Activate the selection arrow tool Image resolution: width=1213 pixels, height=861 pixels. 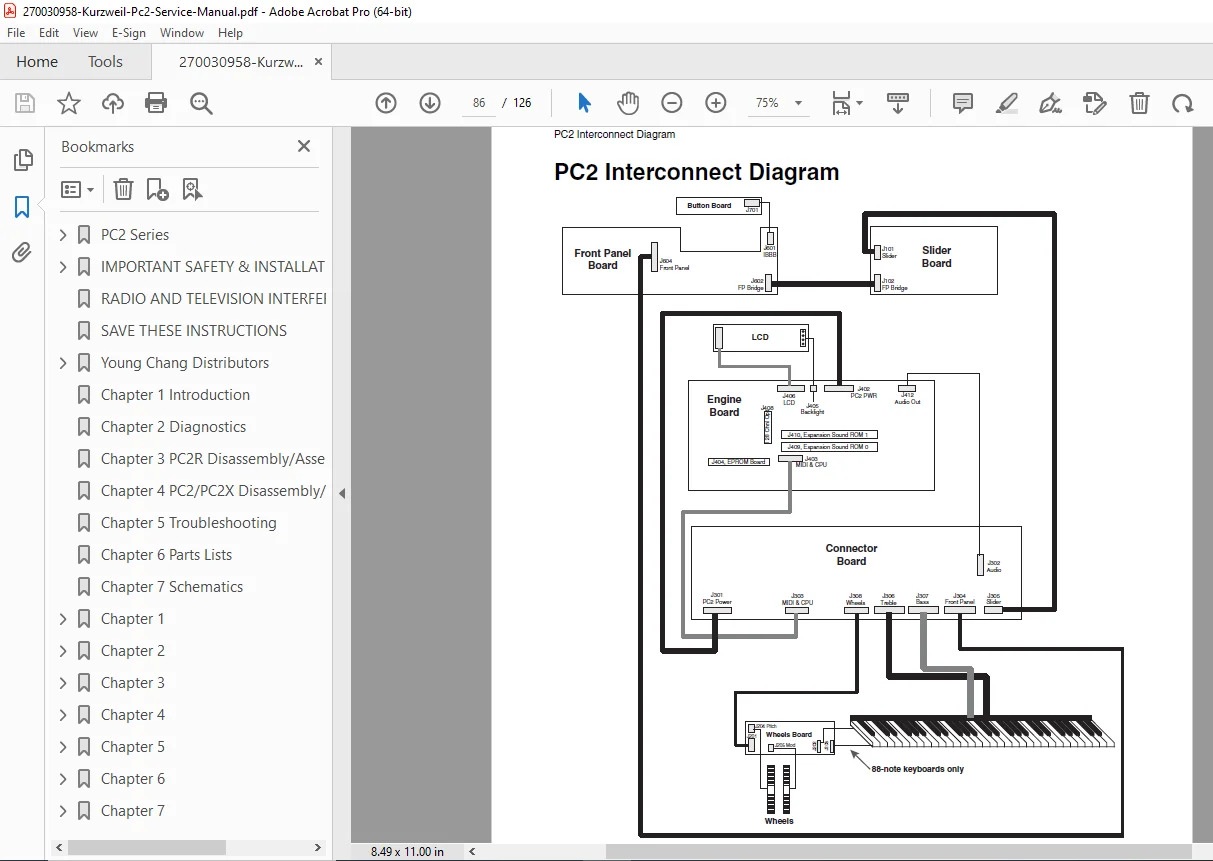[x=585, y=103]
